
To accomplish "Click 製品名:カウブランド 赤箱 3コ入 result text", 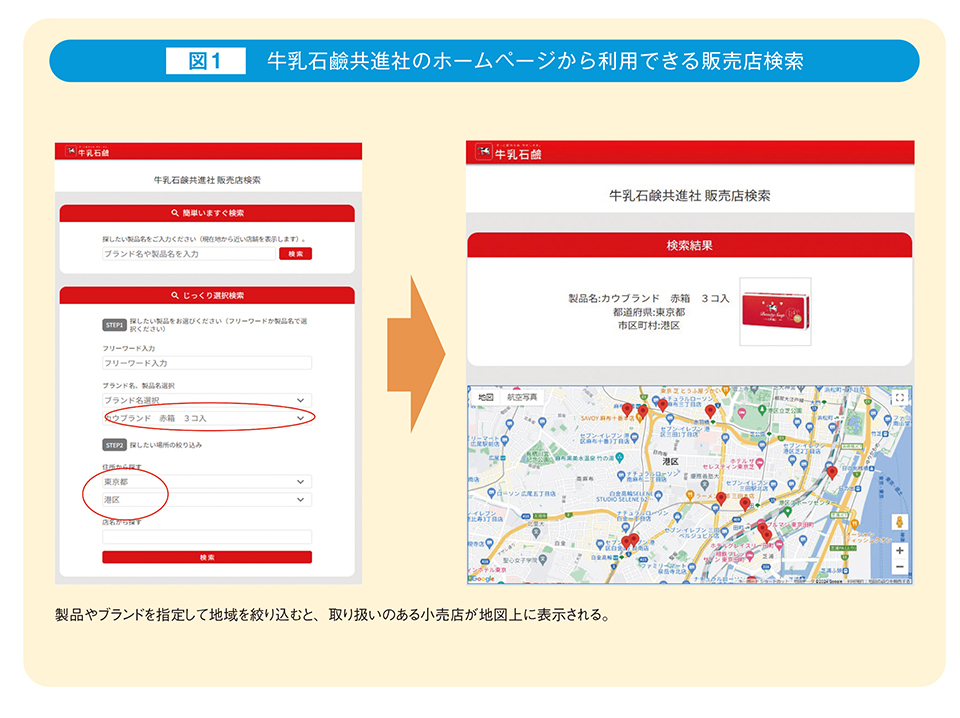I will tap(649, 298).
